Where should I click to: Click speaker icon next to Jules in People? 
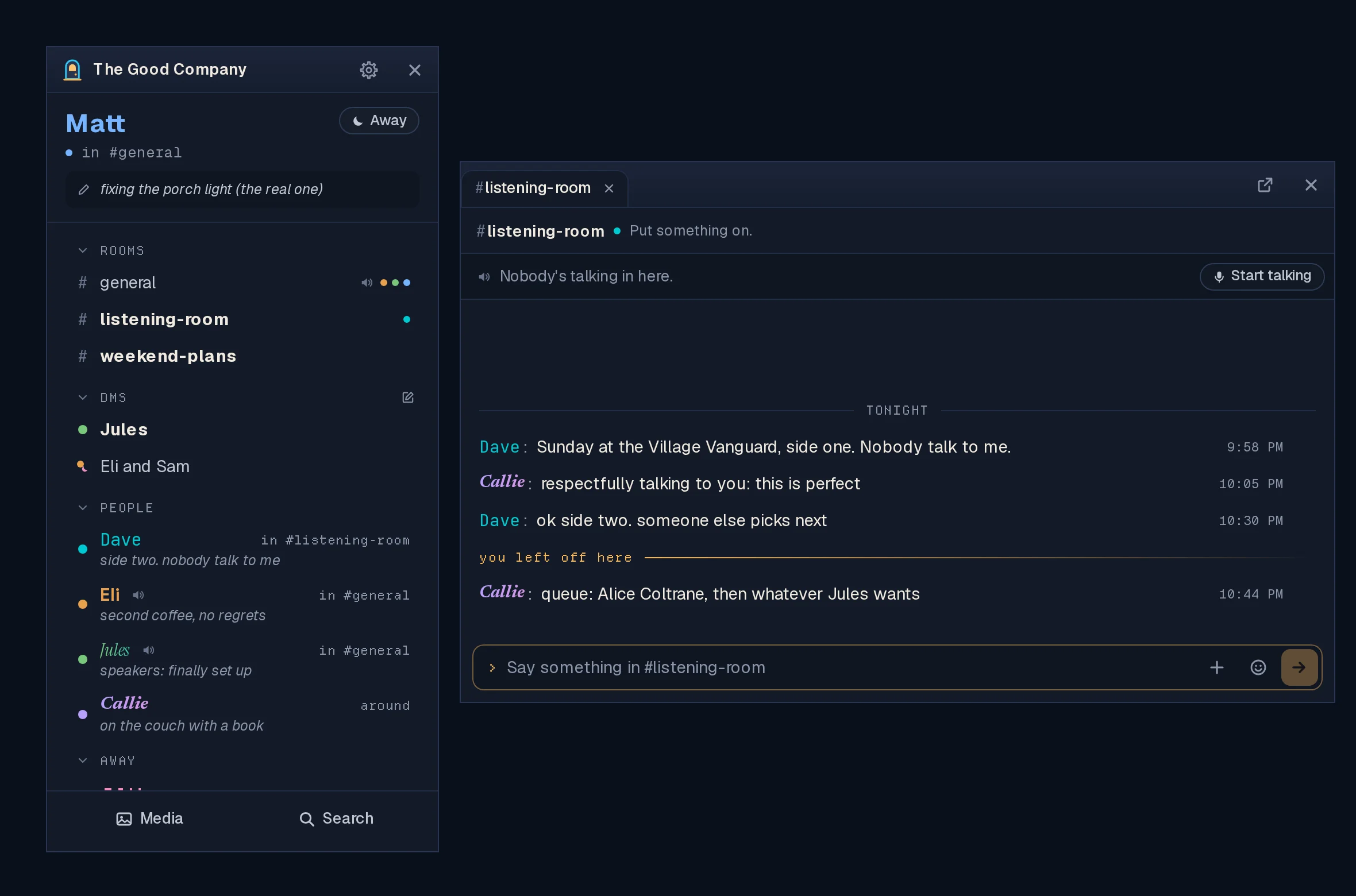[x=149, y=650]
